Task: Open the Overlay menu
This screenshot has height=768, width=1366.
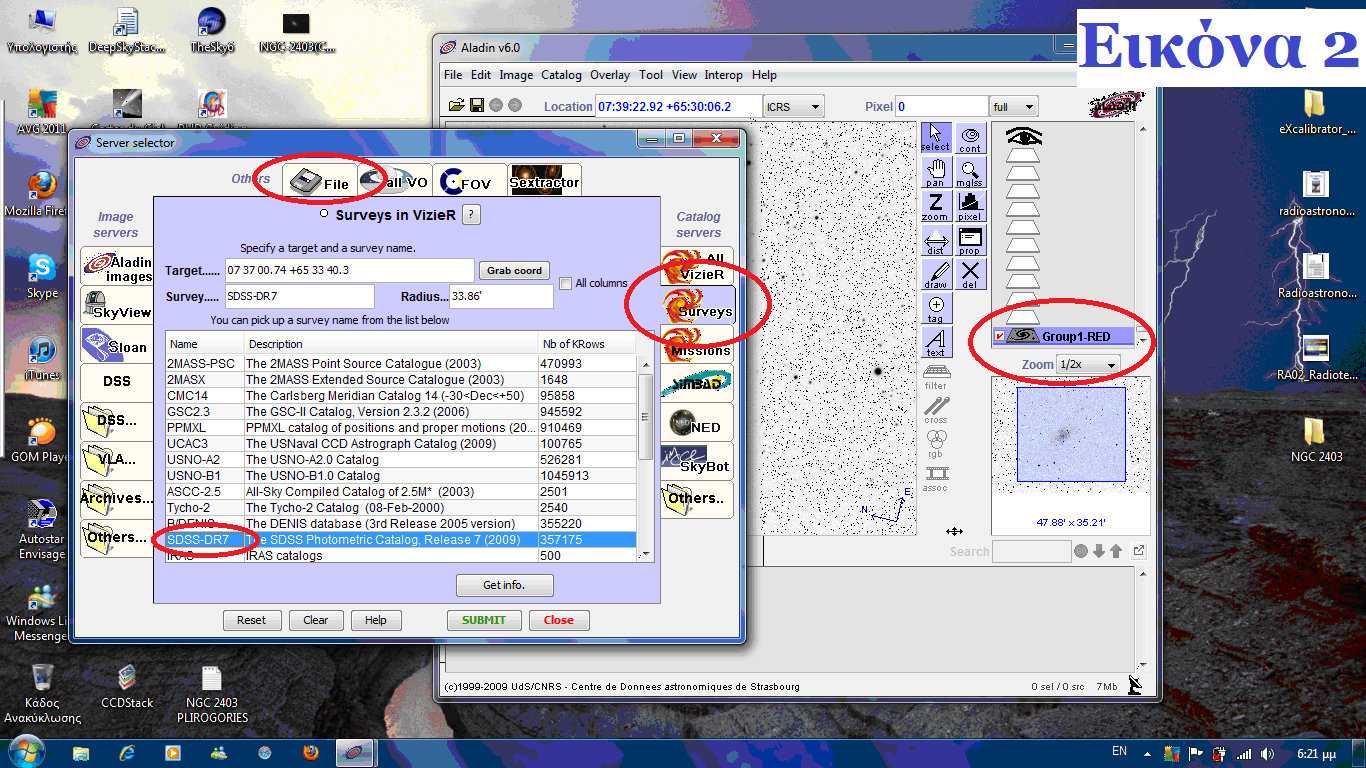Action: 610,75
